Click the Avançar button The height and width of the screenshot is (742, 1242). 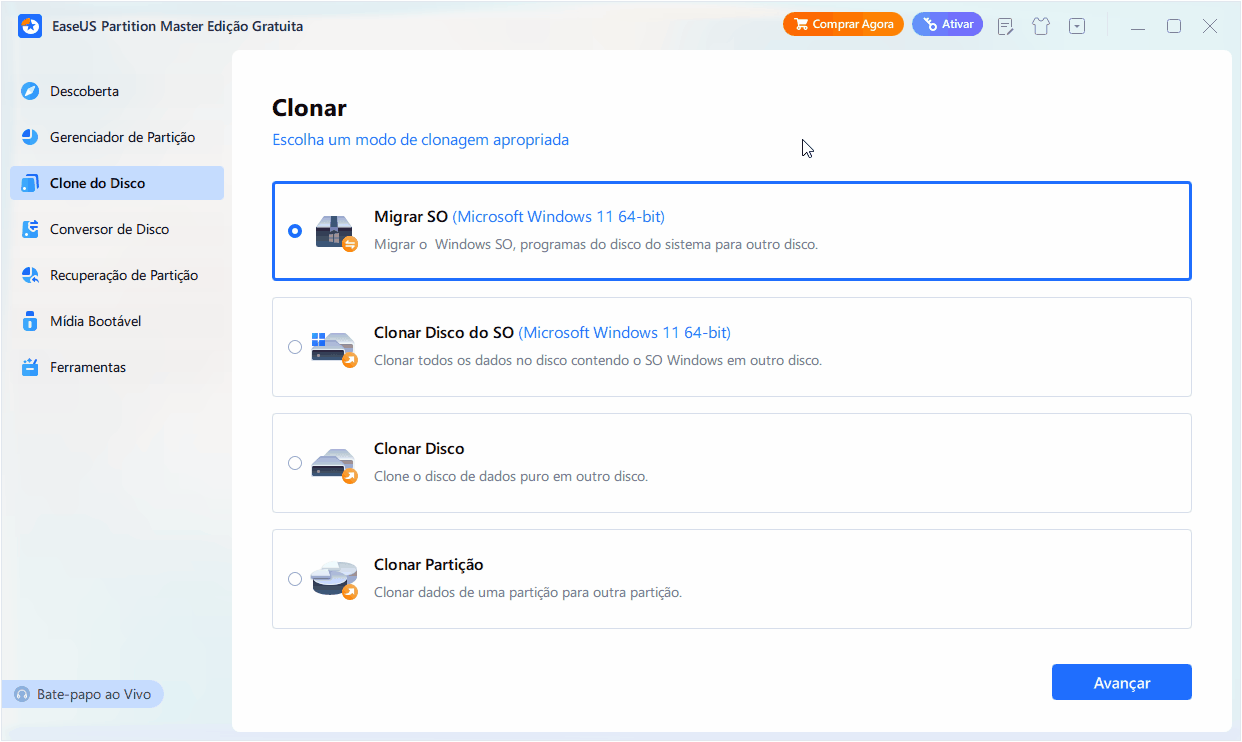click(x=1121, y=682)
